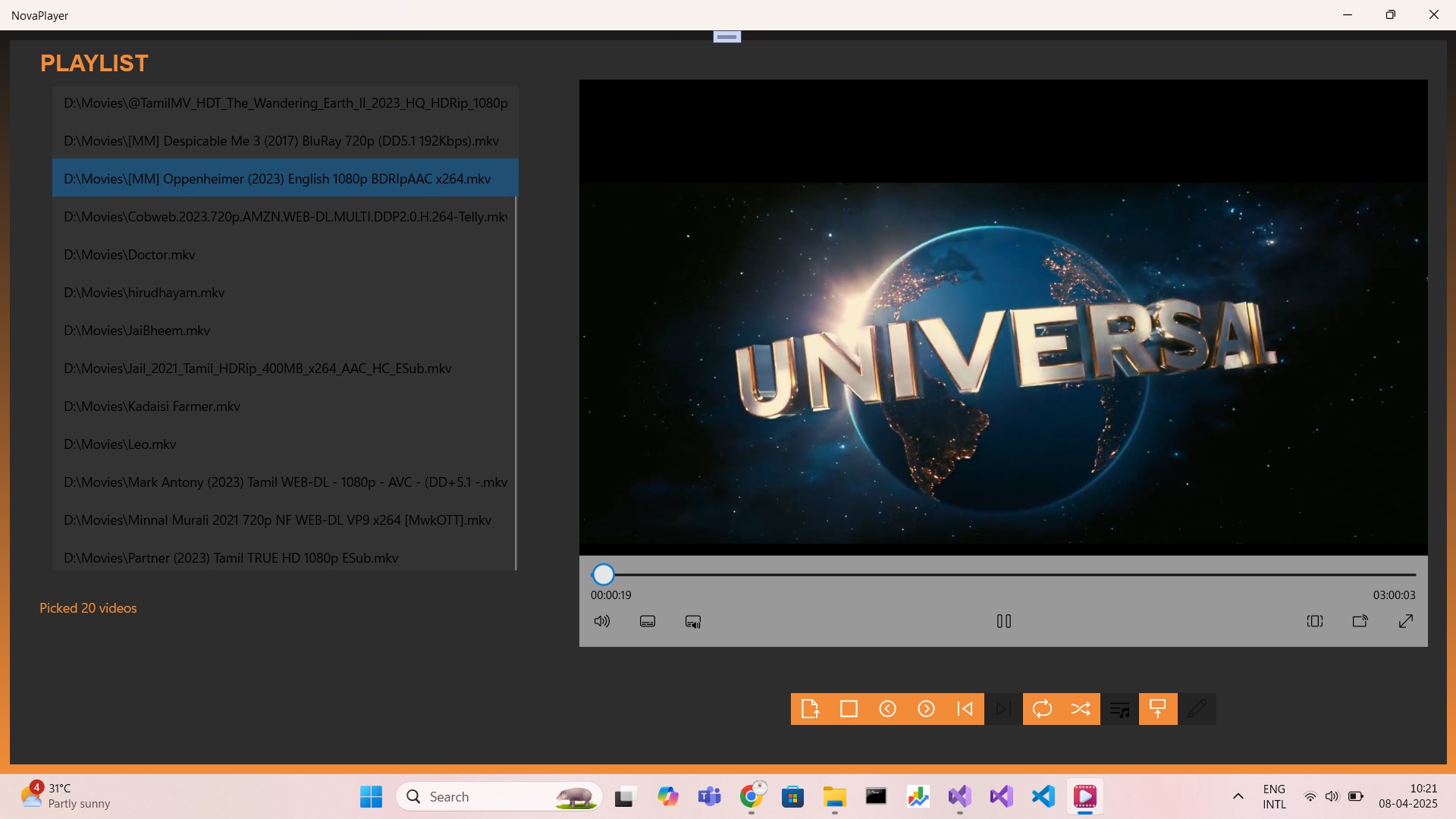
Task: Click the seek bar slider handle
Action: [603, 574]
